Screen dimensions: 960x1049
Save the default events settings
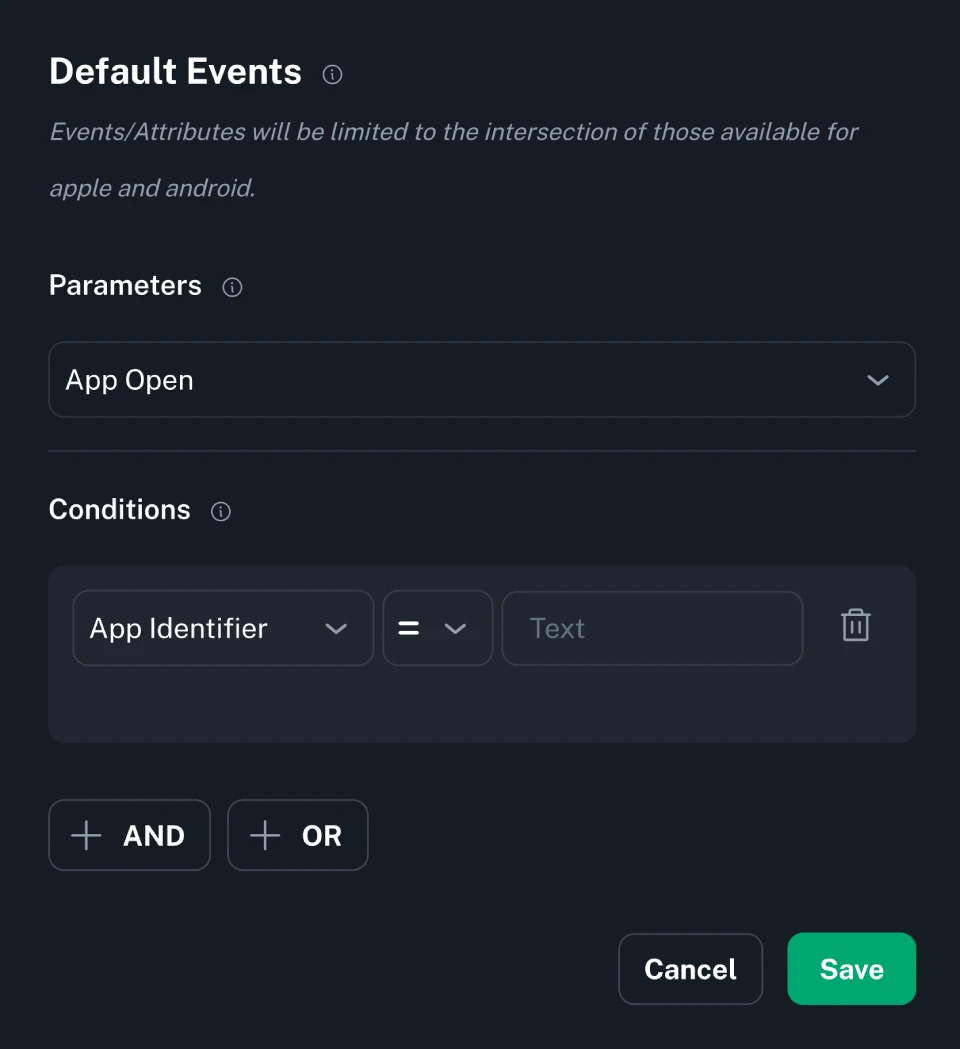pos(851,969)
